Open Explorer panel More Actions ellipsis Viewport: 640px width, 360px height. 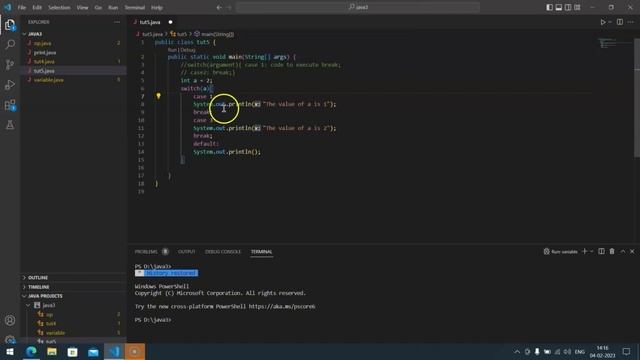(x=117, y=22)
